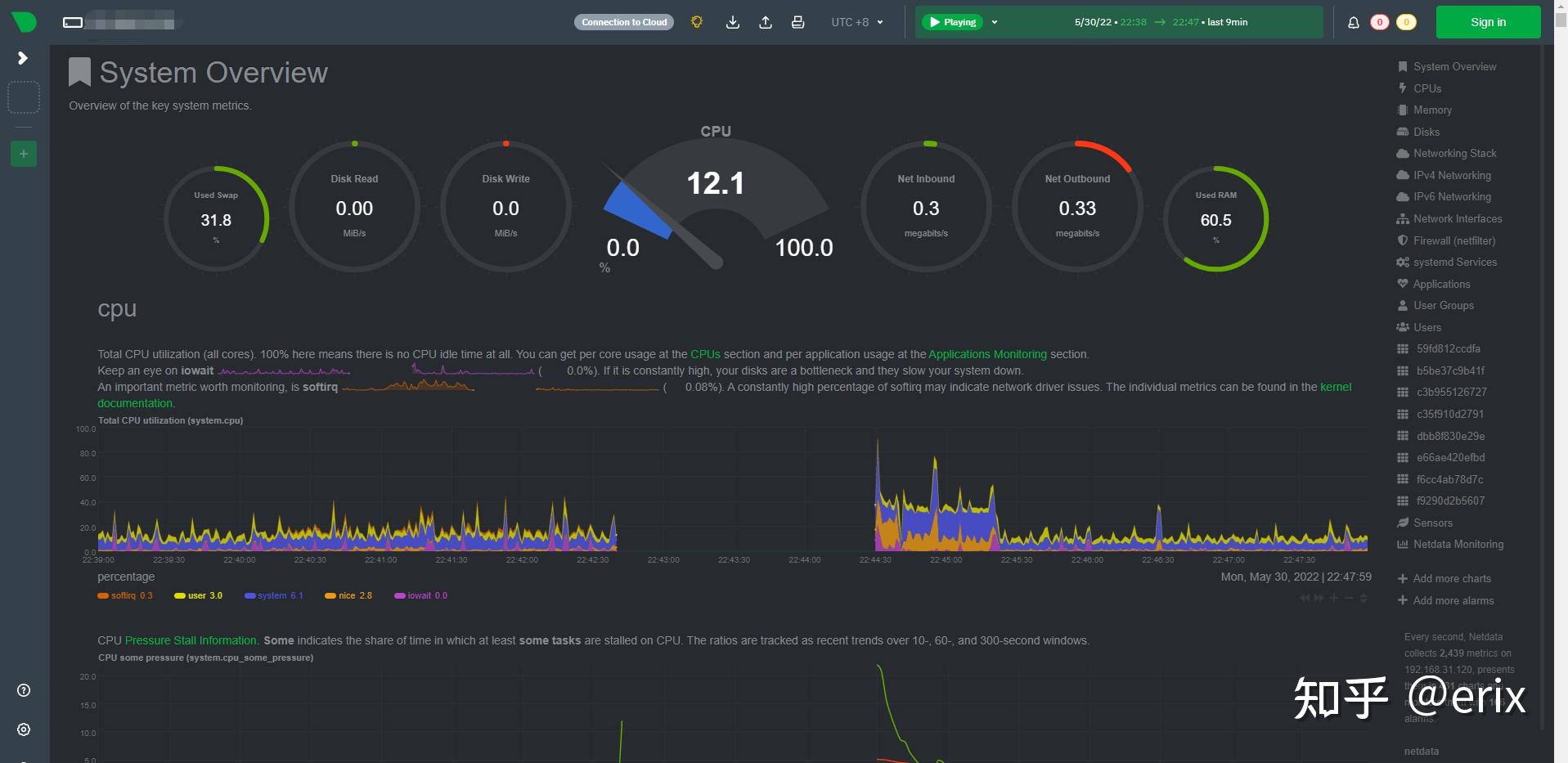Click the export snapshot download icon
Image resolution: width=1568 pixels, height=763 pixels.
(x=733, y=22)
